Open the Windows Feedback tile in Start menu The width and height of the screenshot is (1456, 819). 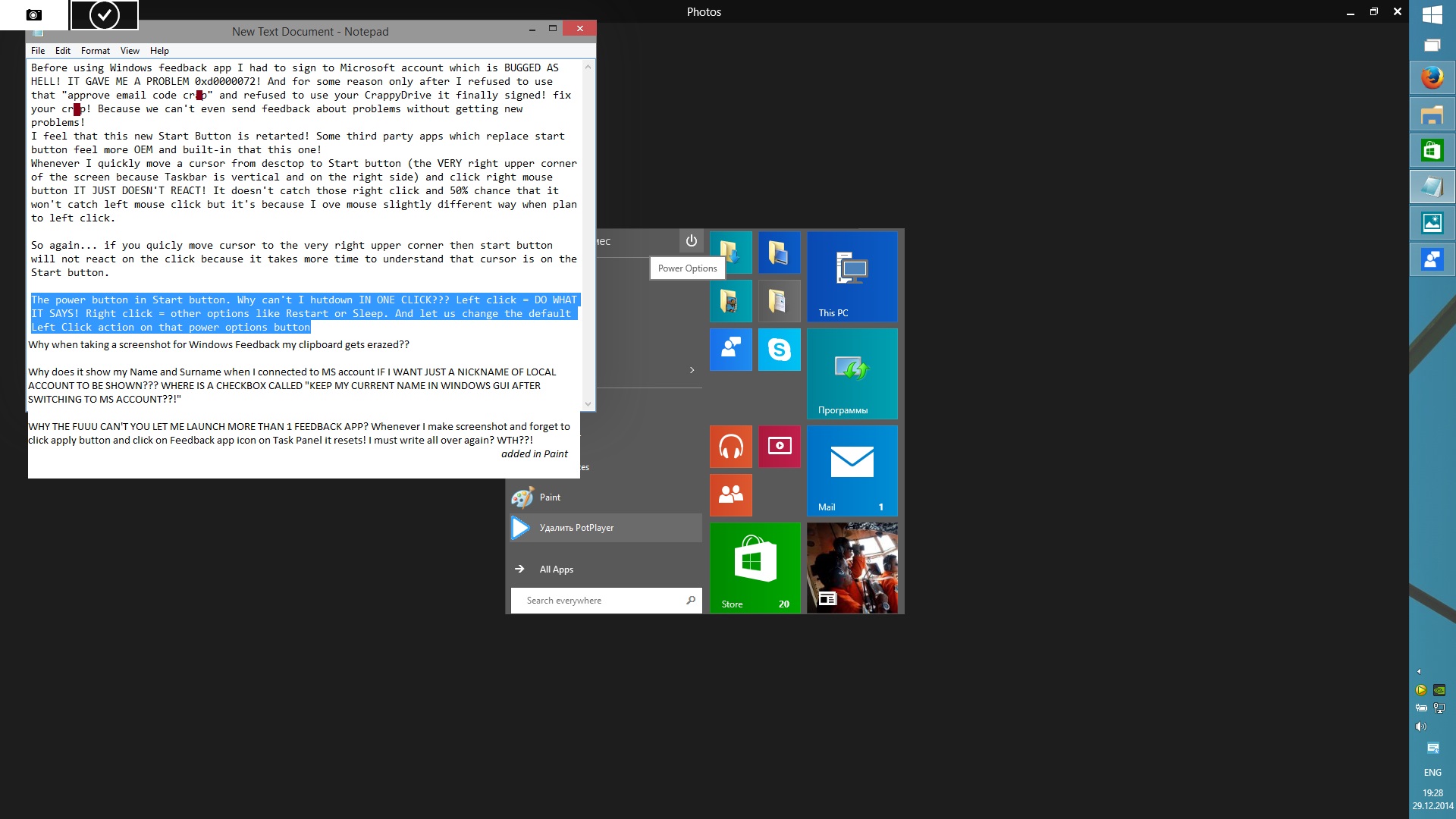(x=730, y=350)
